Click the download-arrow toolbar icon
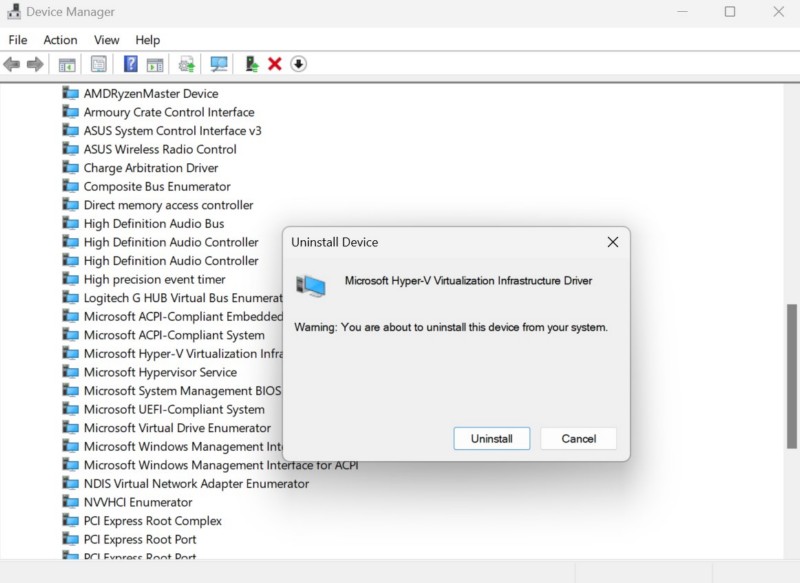The width and height of the screenshot is (800, 583). click(x=298, y=64)
